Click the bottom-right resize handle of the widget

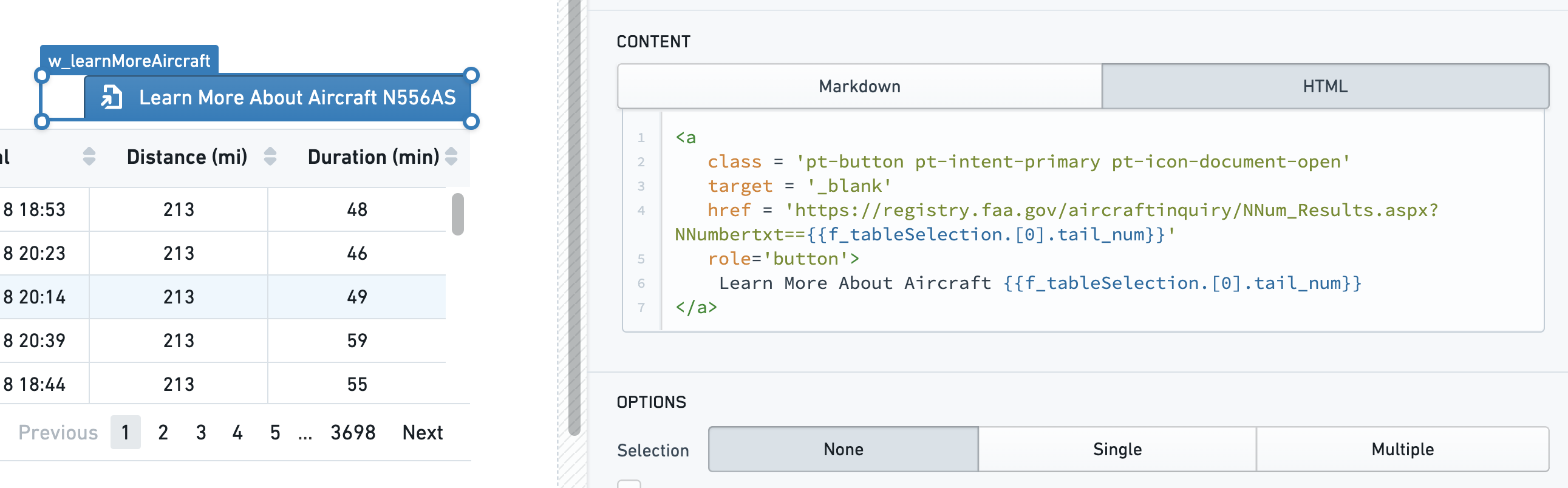coord(471,121)
